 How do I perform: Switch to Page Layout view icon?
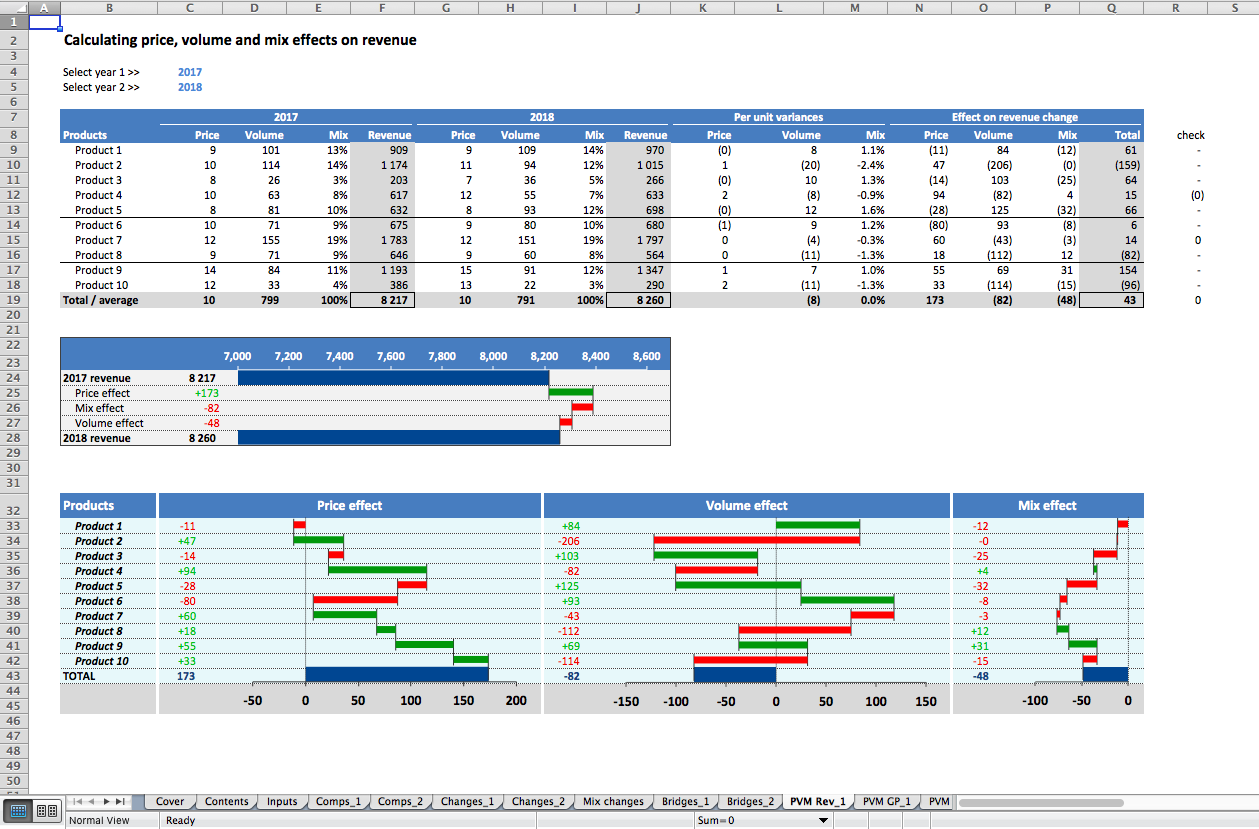point(46,812)
